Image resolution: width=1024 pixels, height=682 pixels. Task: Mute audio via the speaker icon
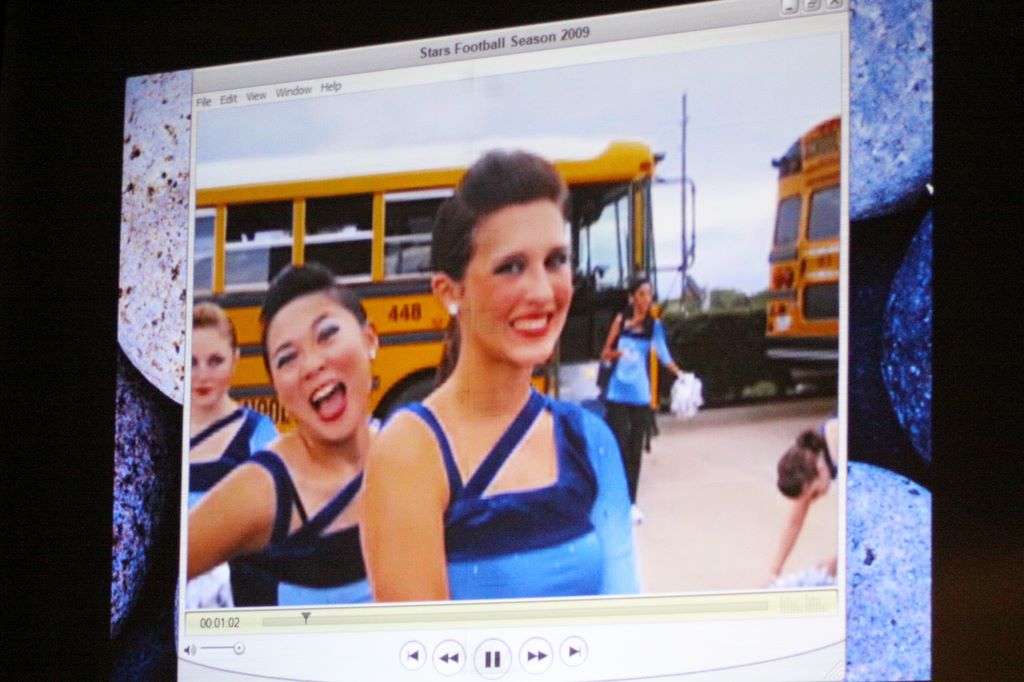tap(189, 650)
